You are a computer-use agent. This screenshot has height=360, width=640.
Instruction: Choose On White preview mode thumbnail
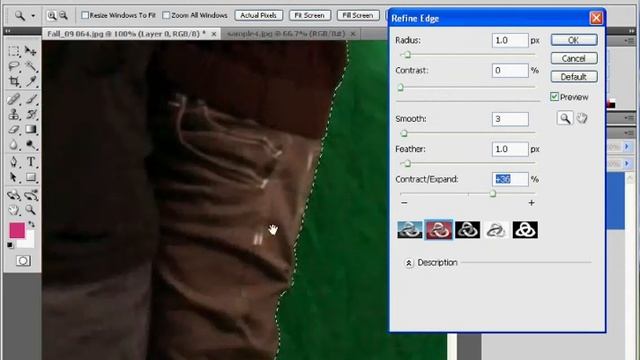(496, 230)
